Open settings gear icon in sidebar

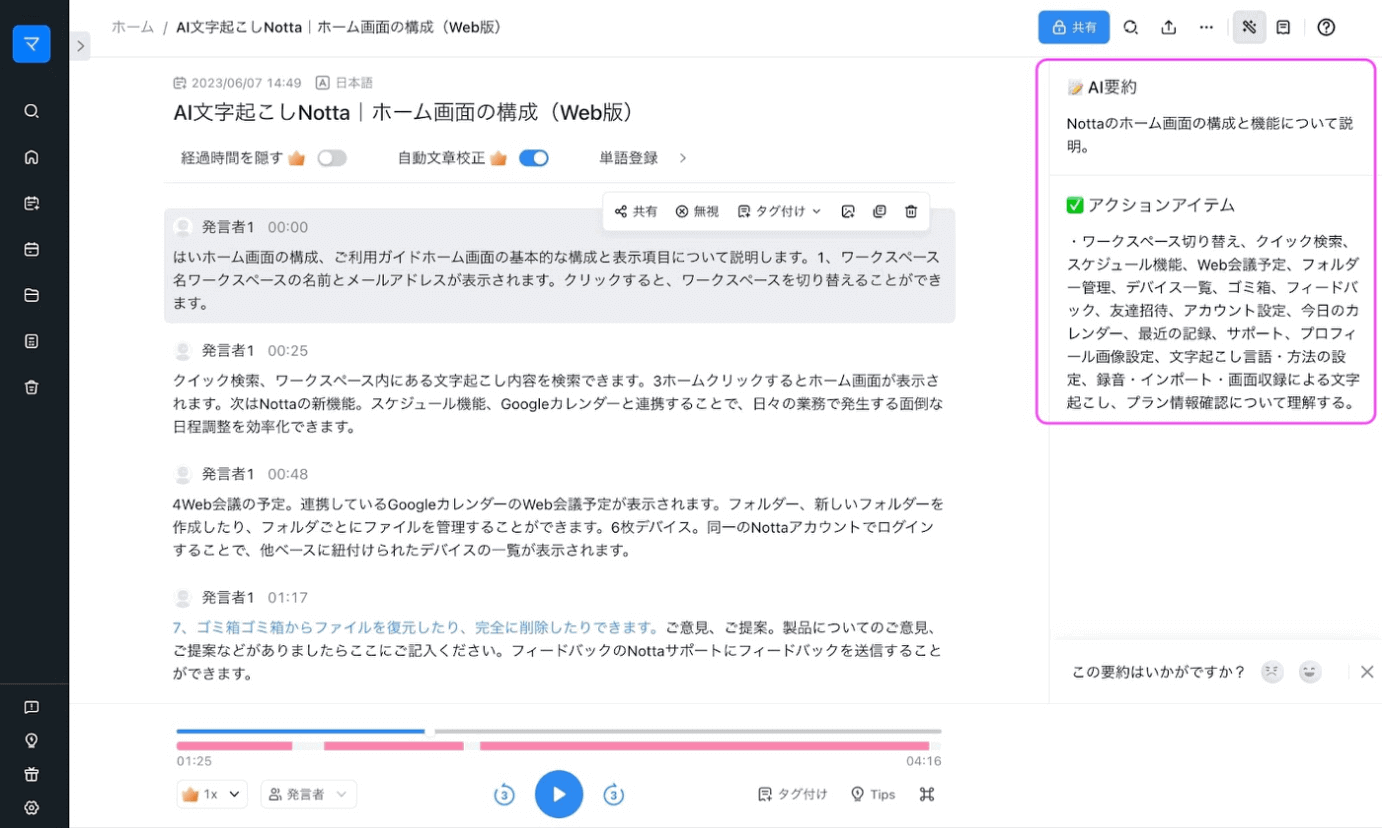click(31, 808)
